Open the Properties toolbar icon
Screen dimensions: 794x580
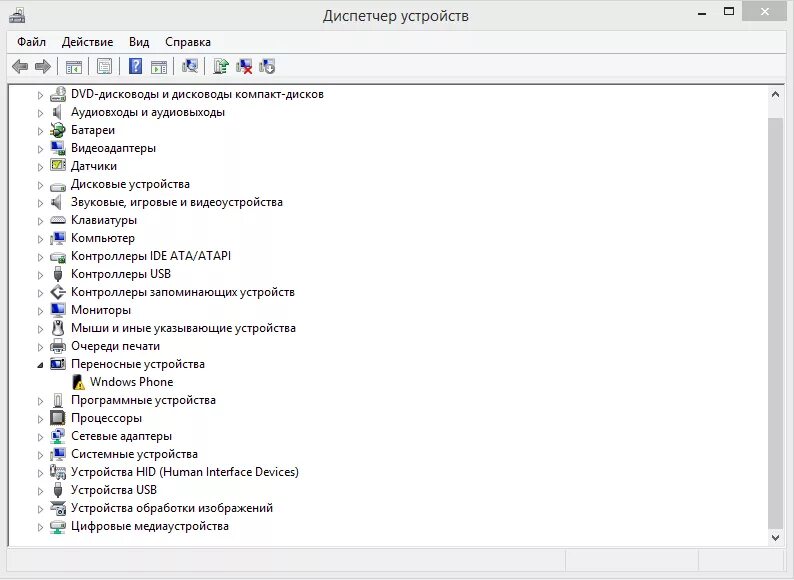coord(104,66)
